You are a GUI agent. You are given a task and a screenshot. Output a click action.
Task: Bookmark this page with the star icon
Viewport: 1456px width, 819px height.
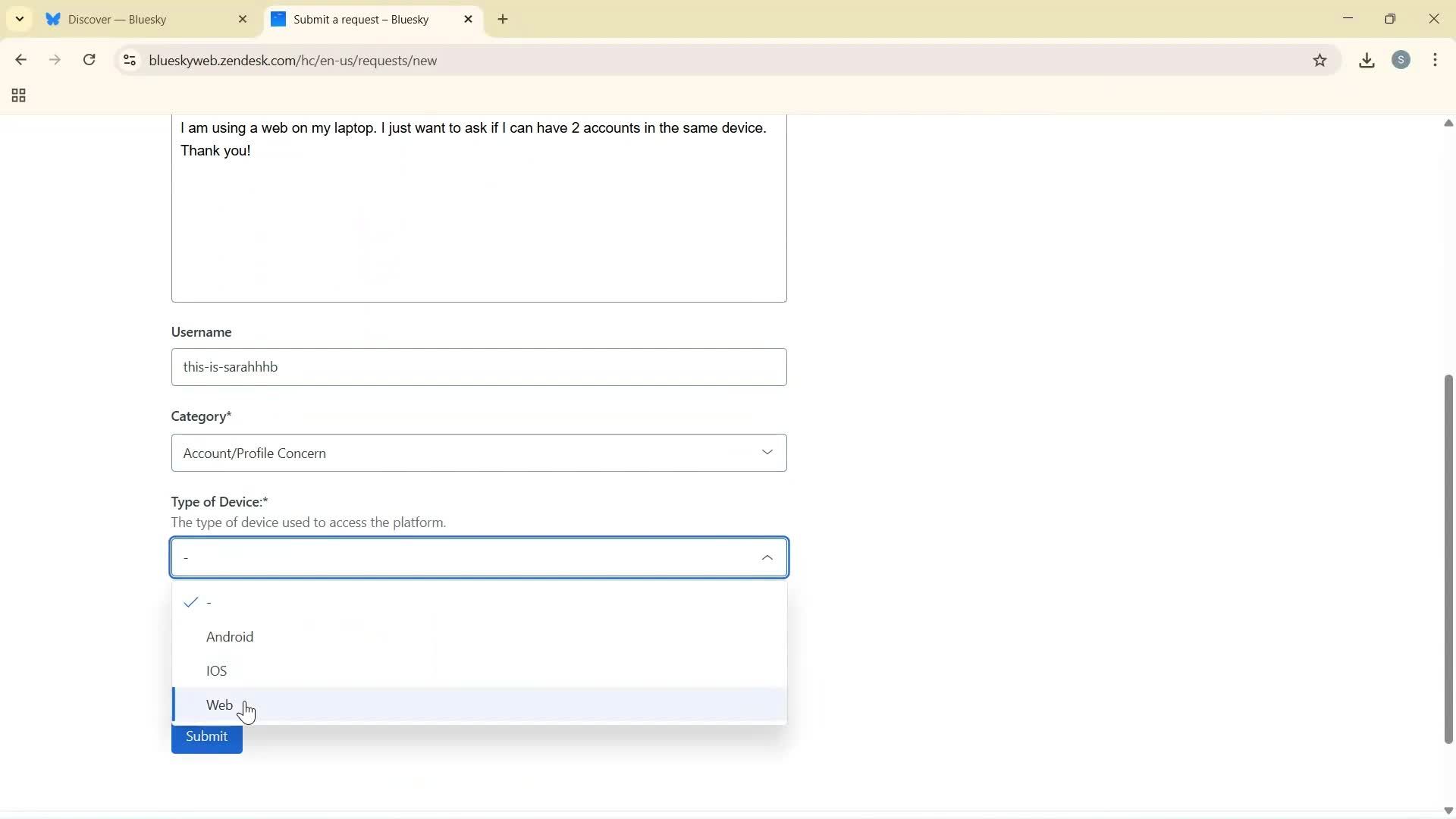pyautogui.click(x=1320, y=60)
